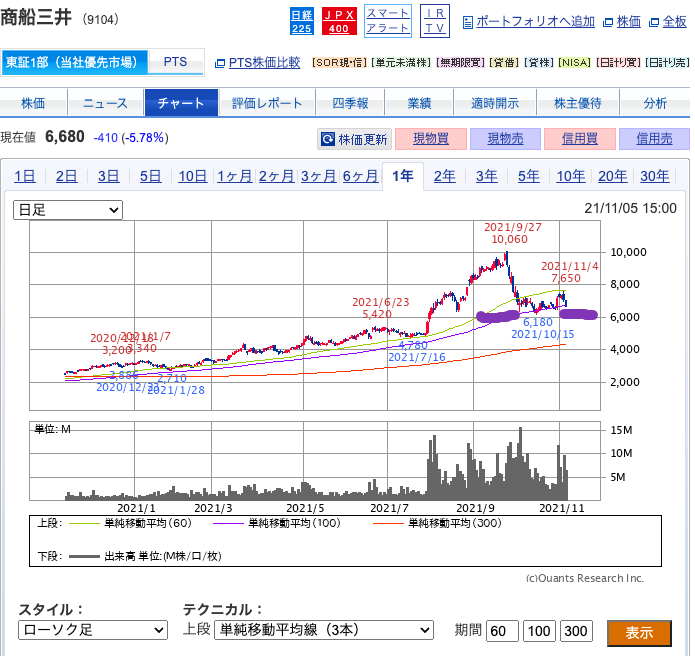The image size is (695, 656).
Task: Open the 株主優待 tab
Action: pos(578,103)
